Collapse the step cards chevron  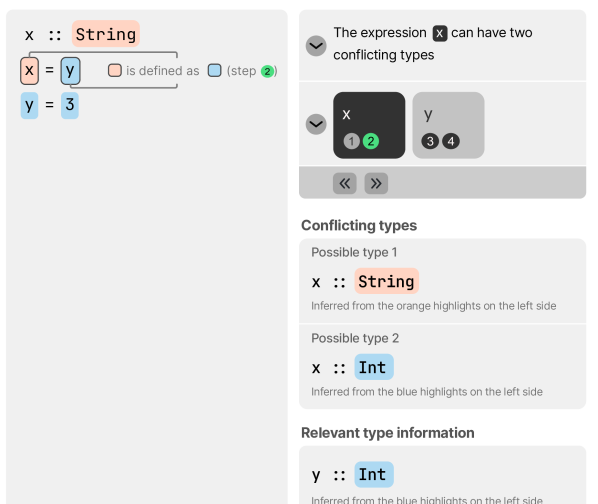316,124
